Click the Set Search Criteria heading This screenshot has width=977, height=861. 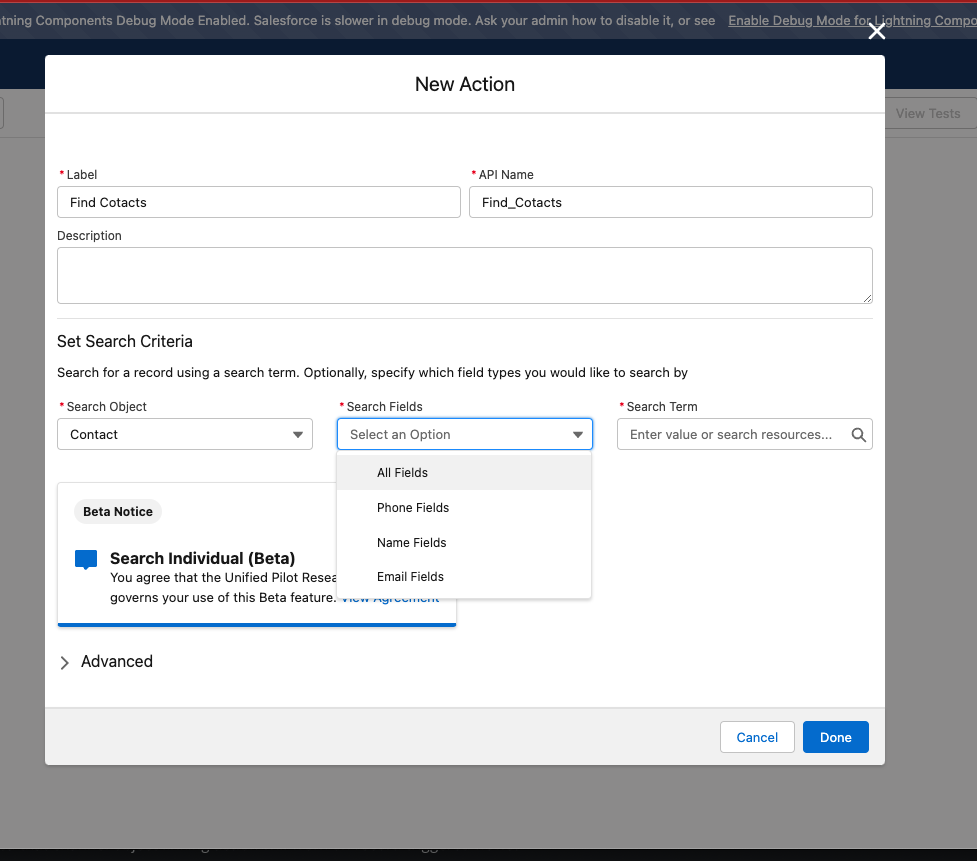coord(125,341)
